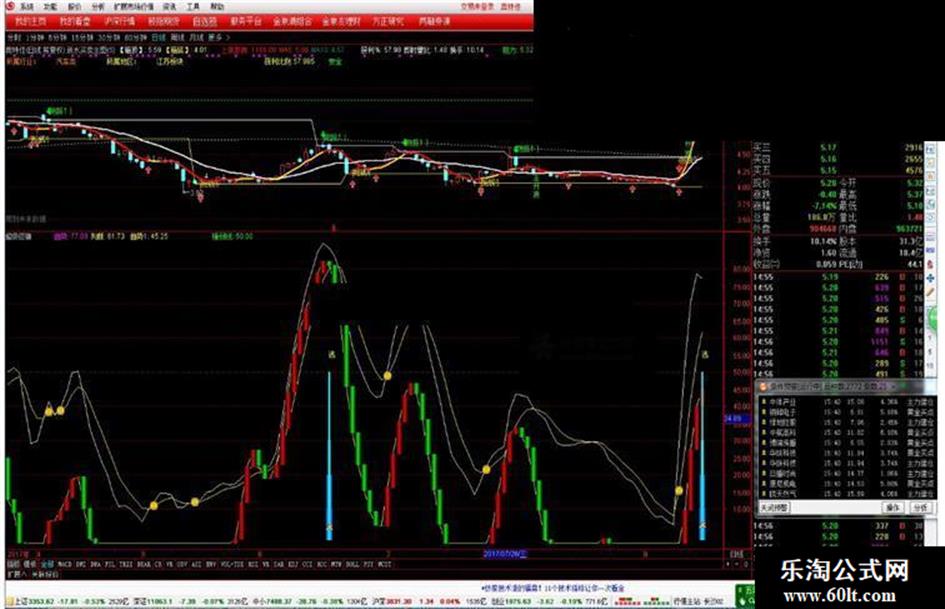Switch to 我的主页 tab
The width and height of the screenshot is (945, 609).
pos(30,22)
